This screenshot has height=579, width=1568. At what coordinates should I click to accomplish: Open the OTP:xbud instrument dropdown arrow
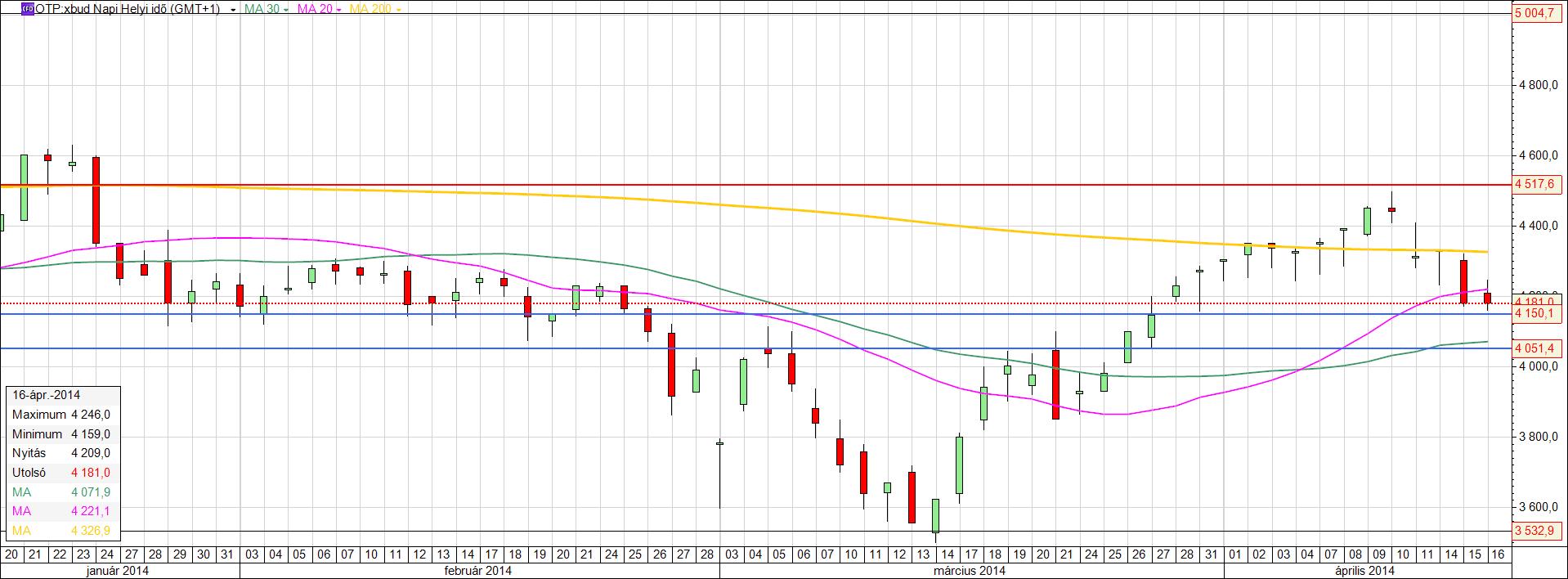coord(234,10)
